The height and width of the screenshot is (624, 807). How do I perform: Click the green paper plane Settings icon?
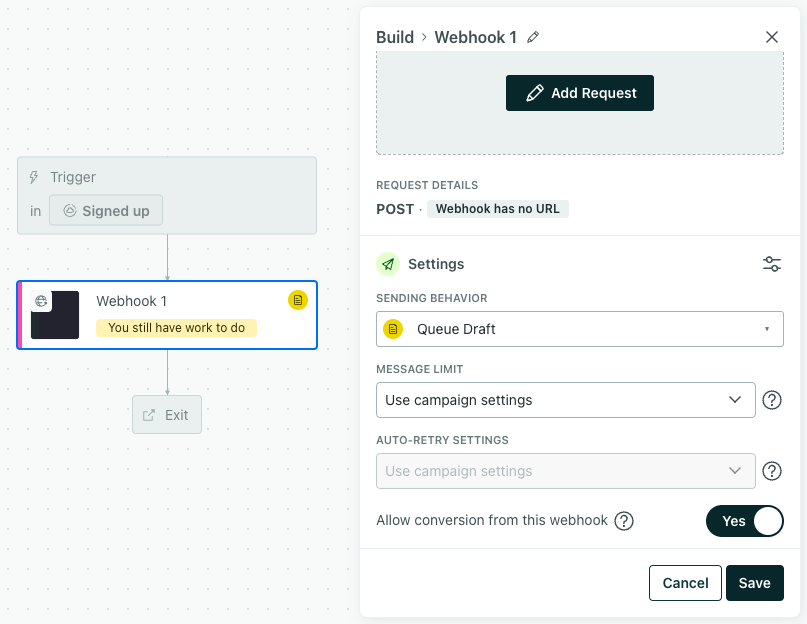[x=388, y=264]
